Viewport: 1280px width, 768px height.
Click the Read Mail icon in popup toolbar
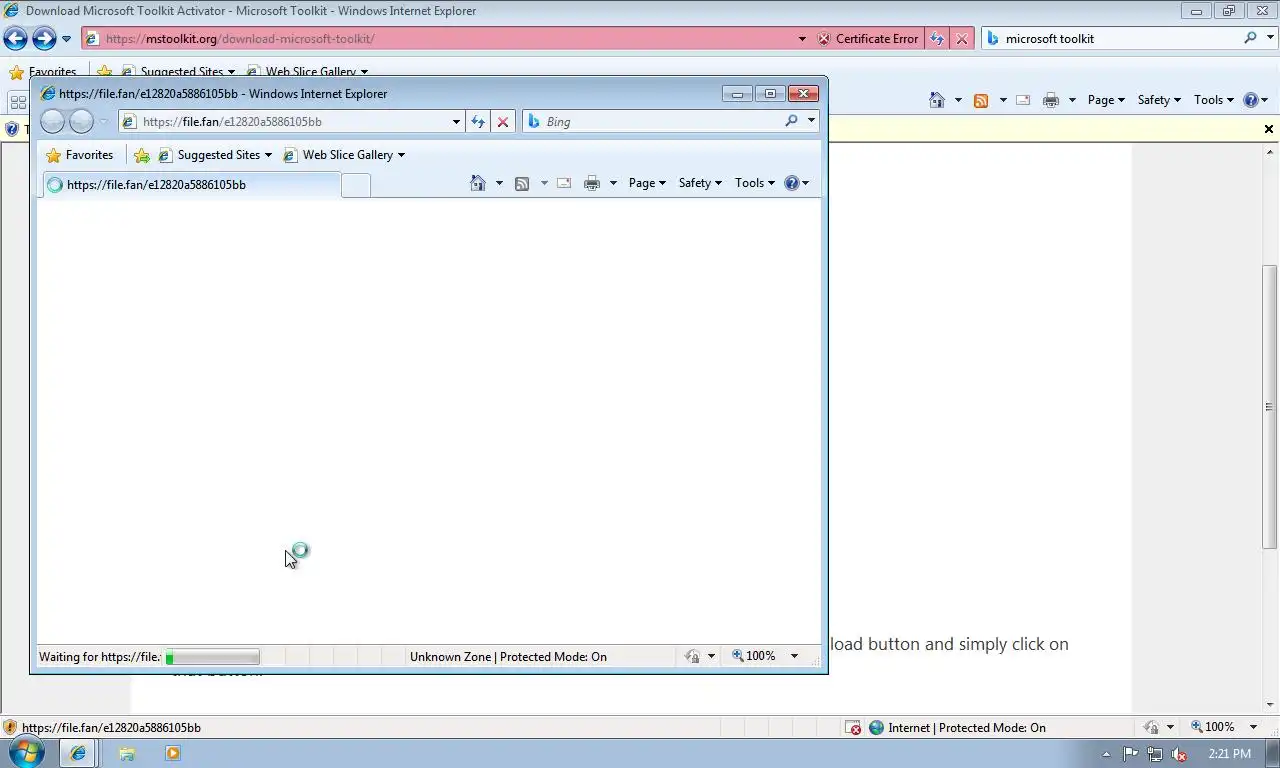[x=564, y=183]
